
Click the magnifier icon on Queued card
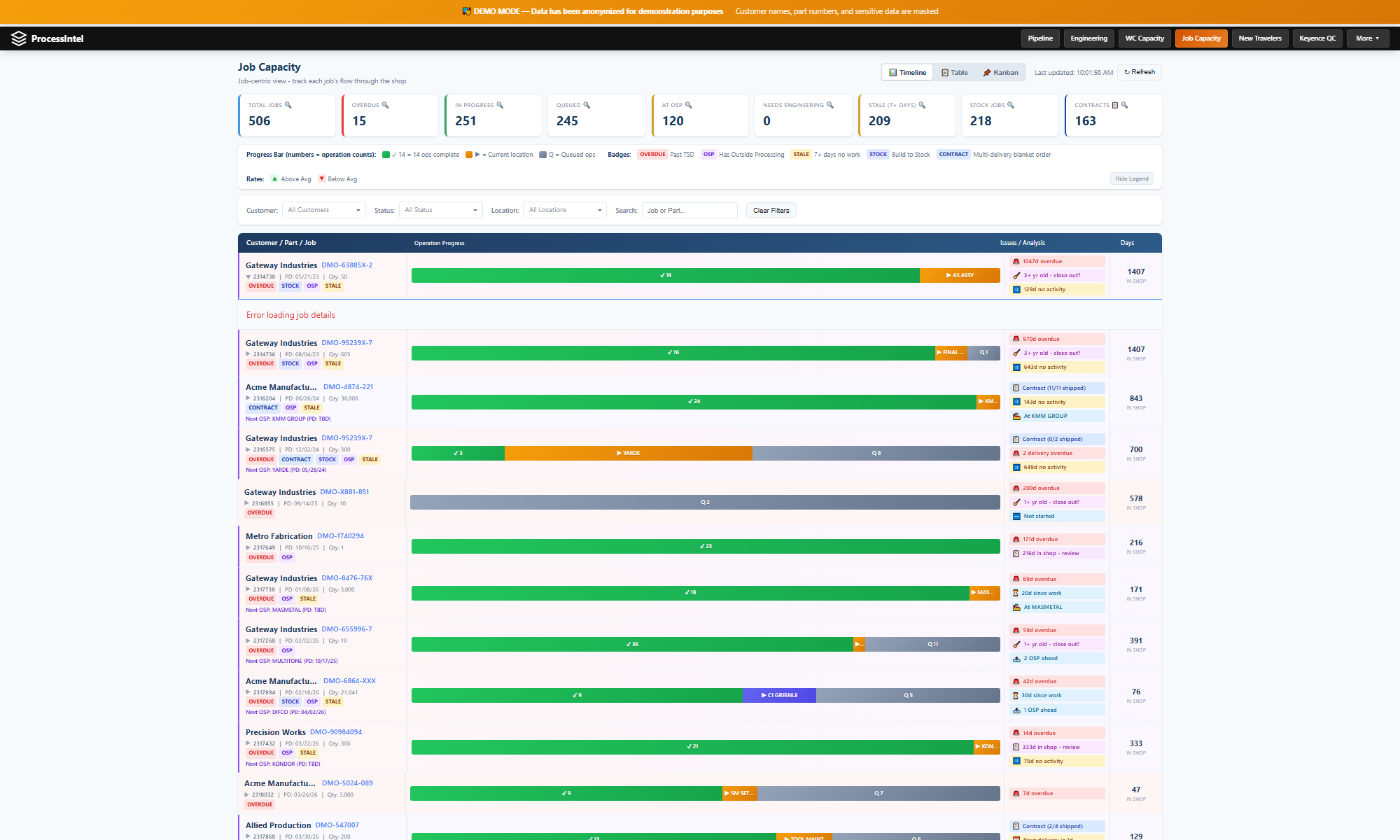coord(587,105)
